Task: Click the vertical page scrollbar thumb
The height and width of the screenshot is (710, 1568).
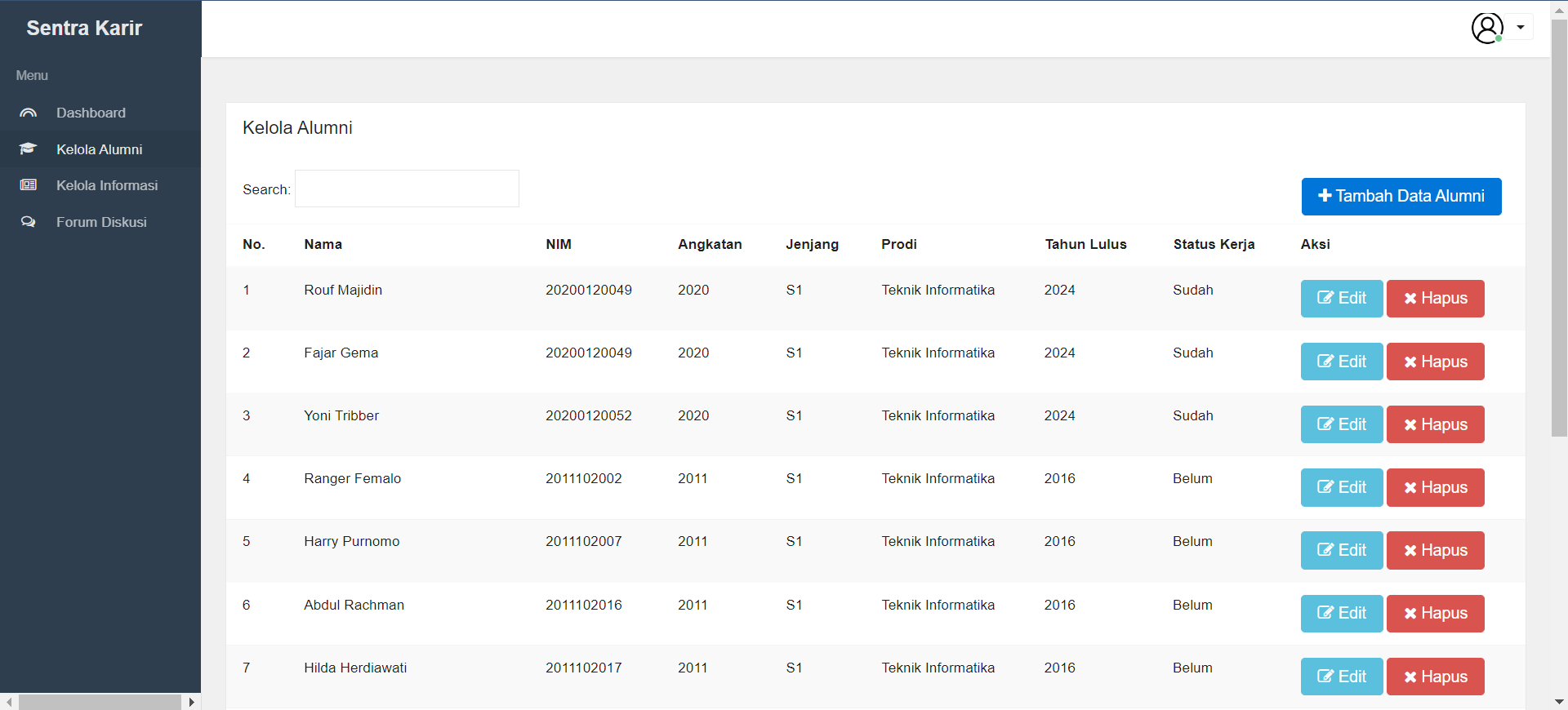Action: (1559, 229)
